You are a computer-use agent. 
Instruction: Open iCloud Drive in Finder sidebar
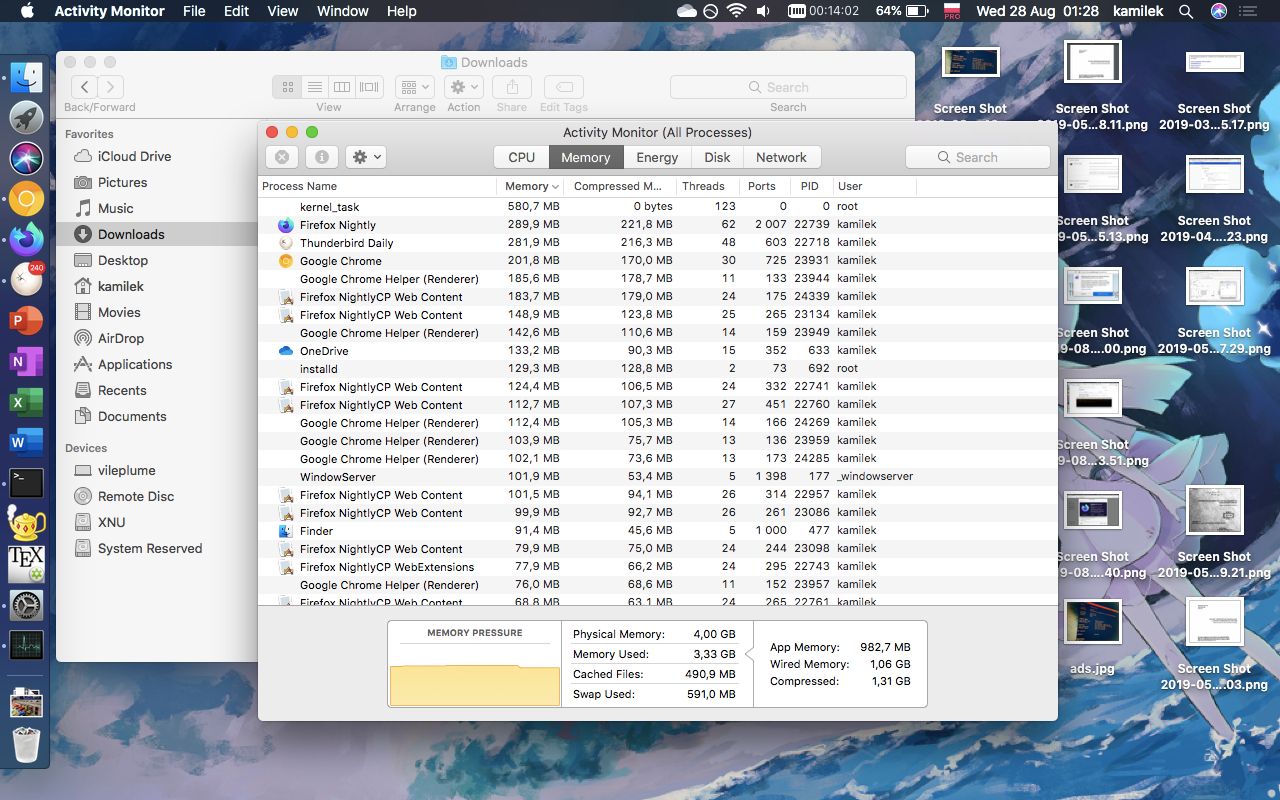[x=134, y=157]
